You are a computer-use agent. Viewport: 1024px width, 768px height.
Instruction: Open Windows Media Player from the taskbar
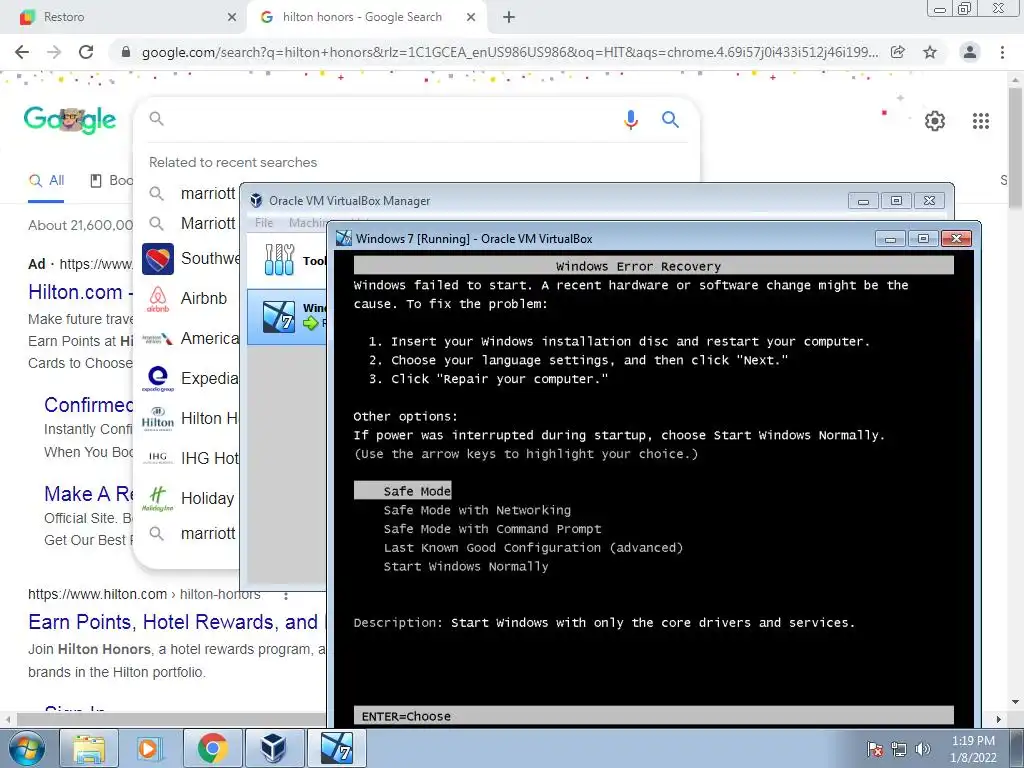coord(149,748)
